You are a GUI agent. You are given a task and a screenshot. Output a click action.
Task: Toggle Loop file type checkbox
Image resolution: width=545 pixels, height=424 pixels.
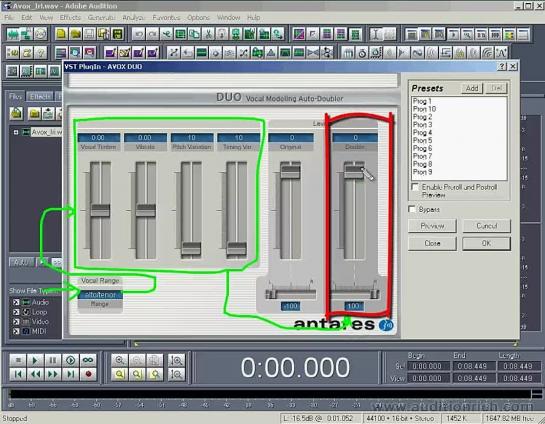16,312
